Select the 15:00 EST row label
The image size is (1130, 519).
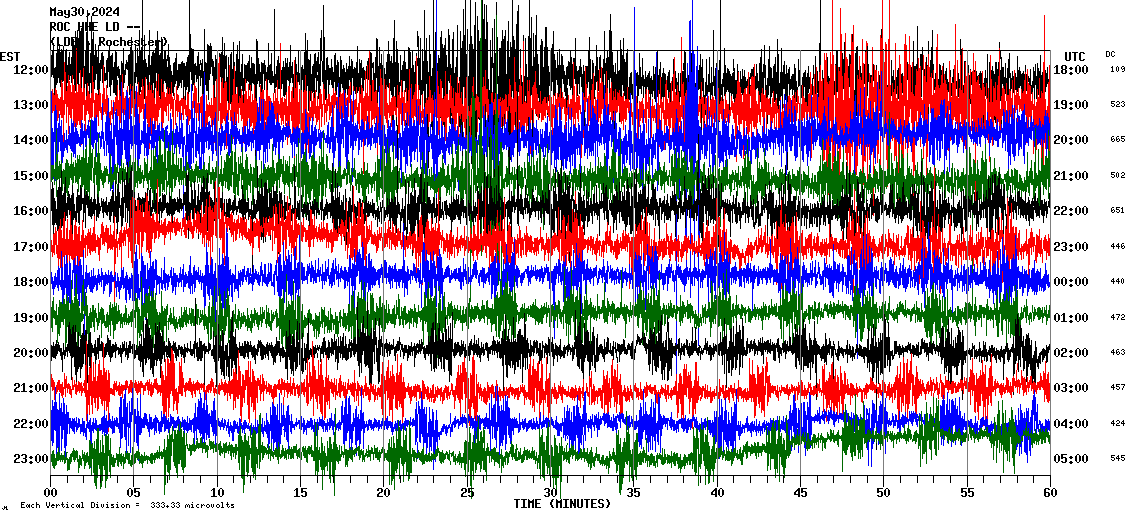coord(30,176)
